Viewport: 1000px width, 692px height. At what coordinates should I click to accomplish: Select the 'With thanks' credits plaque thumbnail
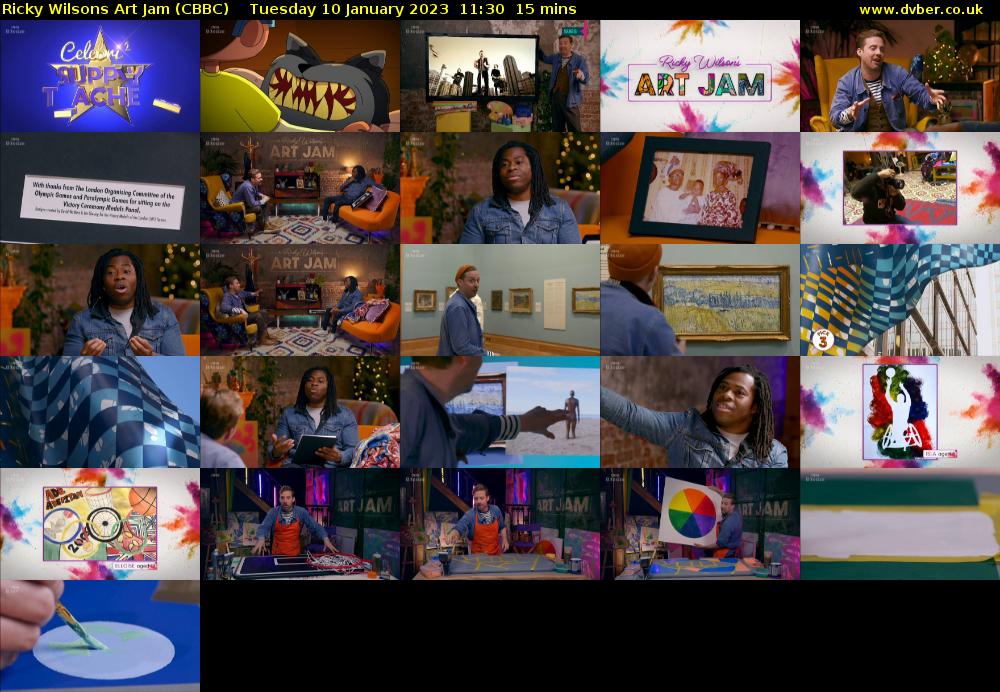[100, 188]
